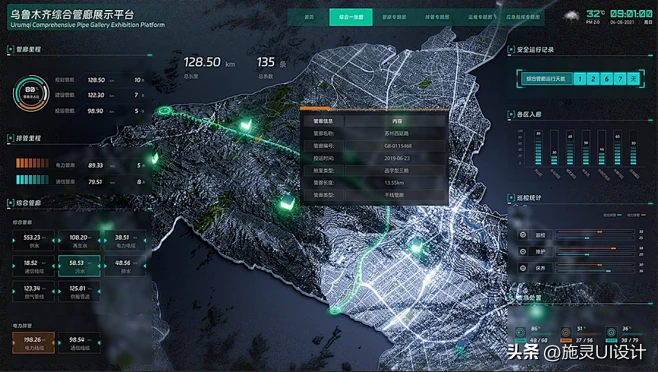The width and height of the screenshot is (658, 372).
Task: Click the 各区入廊 panel header icon
Action: [511, 114]
